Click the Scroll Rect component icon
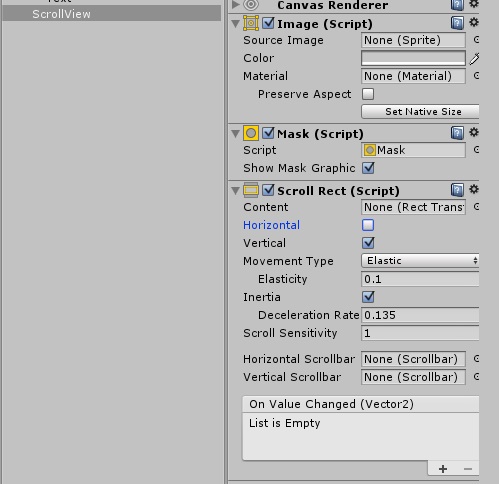This screenshot has width=499, height=484. [251, 190]
